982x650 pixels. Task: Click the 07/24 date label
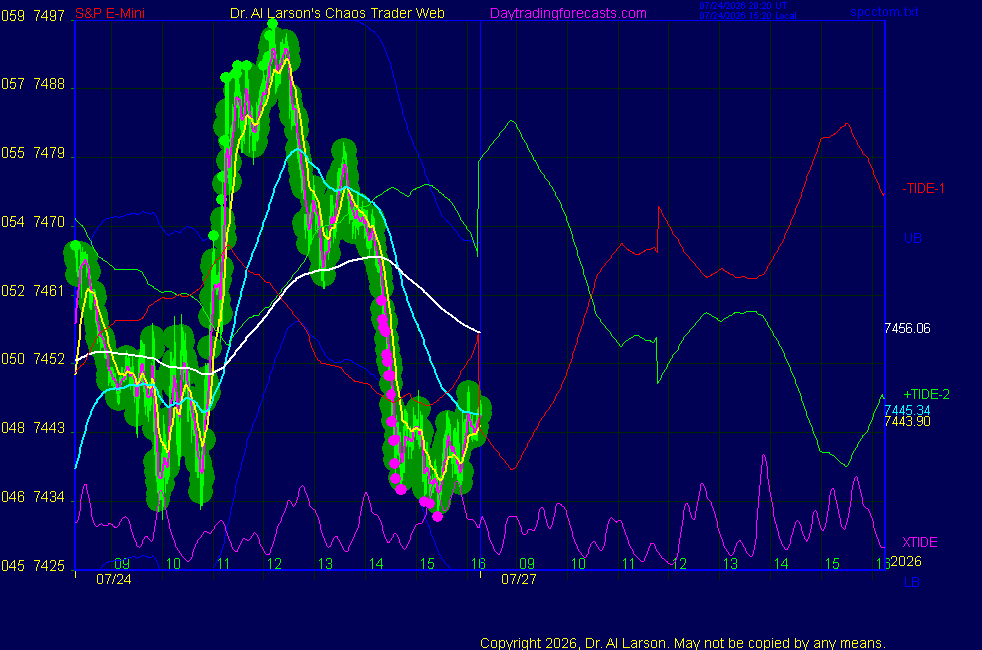(113, 579)
